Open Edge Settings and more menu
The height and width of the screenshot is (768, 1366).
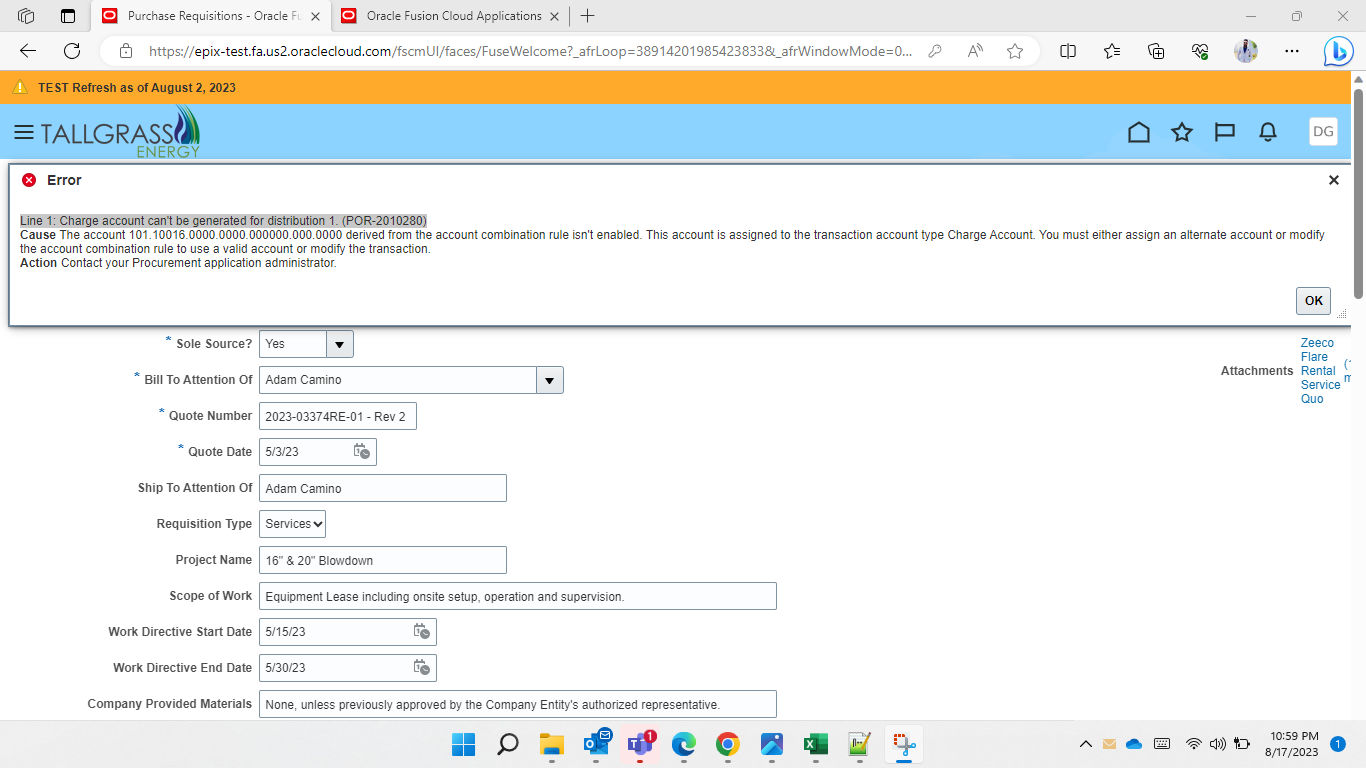coord(1292,51)
